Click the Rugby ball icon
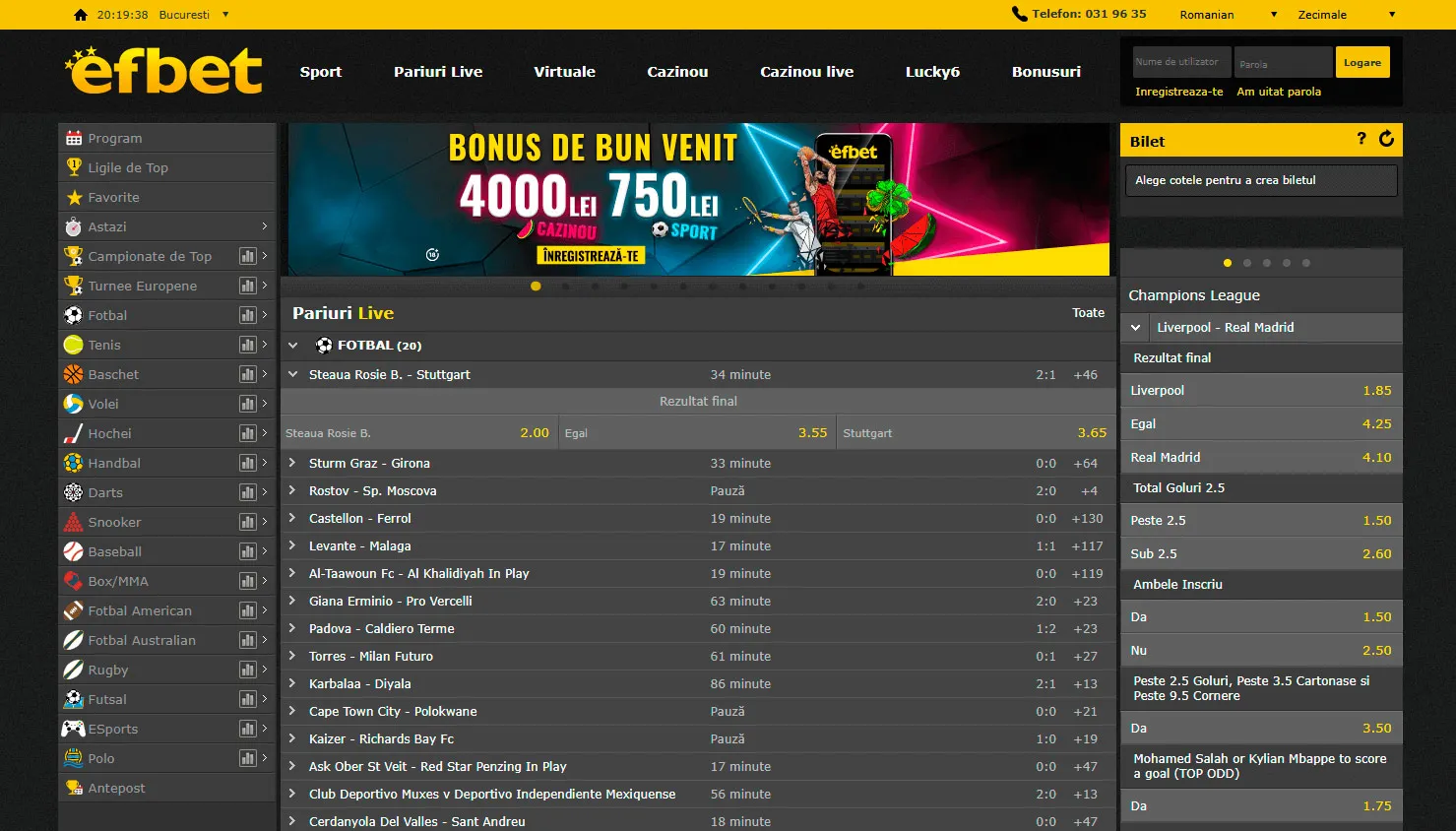Image resolution: width=1456 pixels, height=831 pixels. tap(74, 670)
